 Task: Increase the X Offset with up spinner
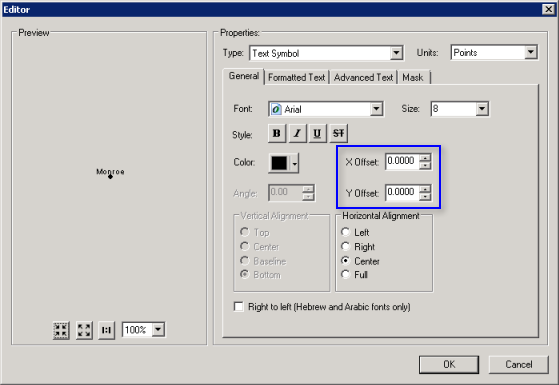pos(425,158)
